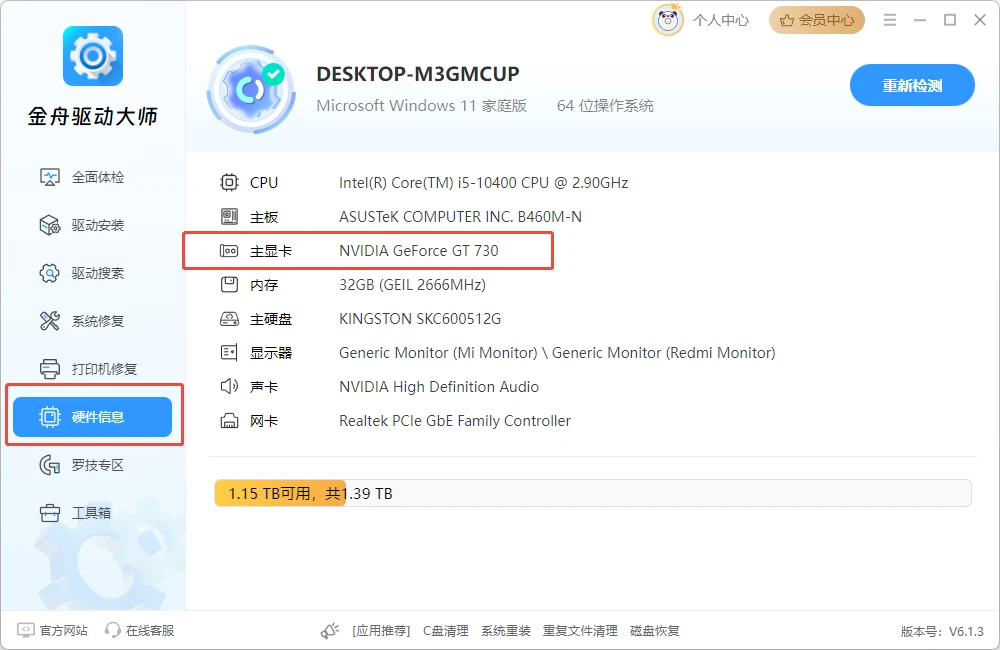
Task: Click the computer name DESKTOP-M3GMCUP
Action: click(418, 74)
